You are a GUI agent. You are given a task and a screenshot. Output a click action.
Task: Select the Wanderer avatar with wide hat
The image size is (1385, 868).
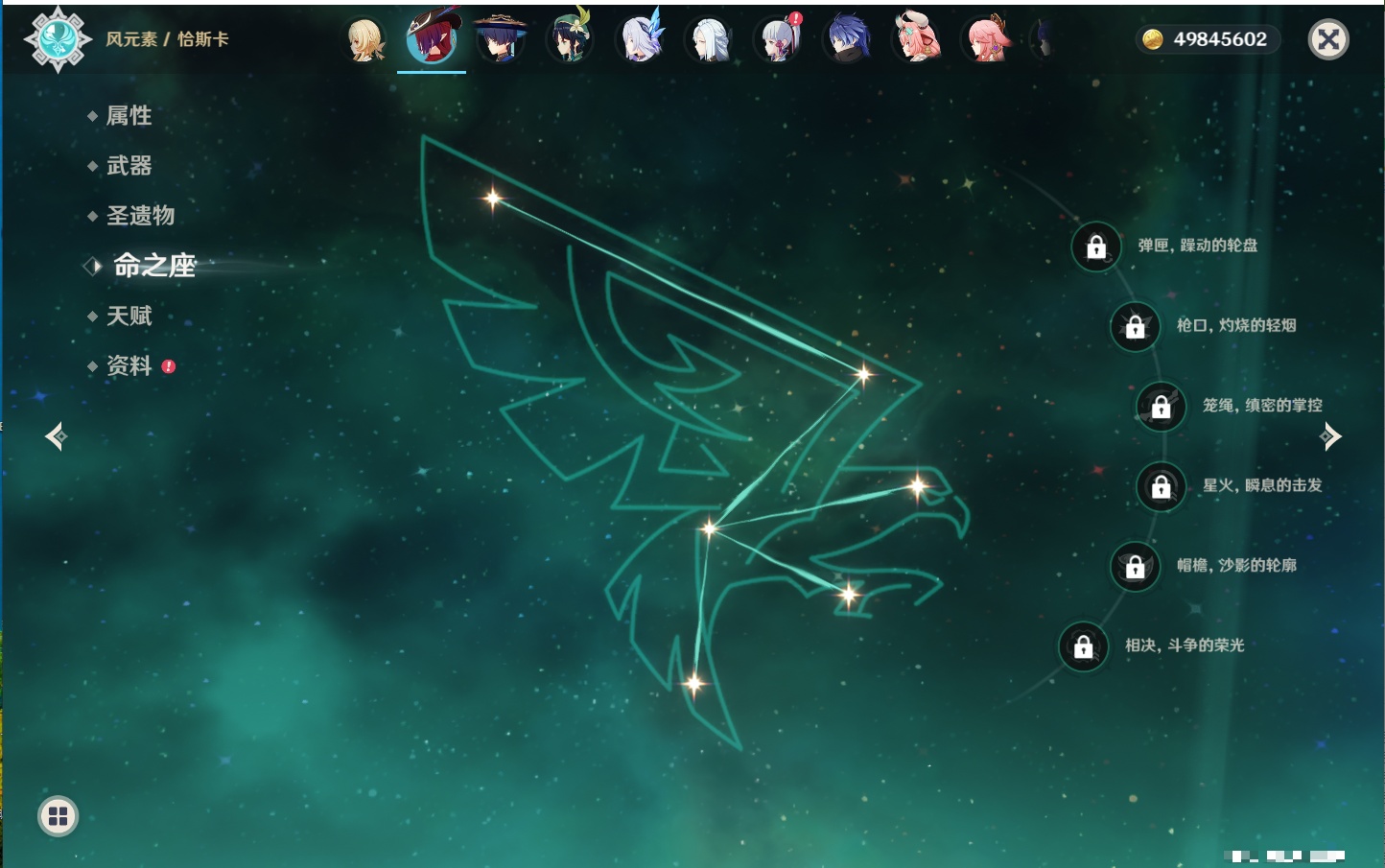pyautogui.click(x=500, y=40)
